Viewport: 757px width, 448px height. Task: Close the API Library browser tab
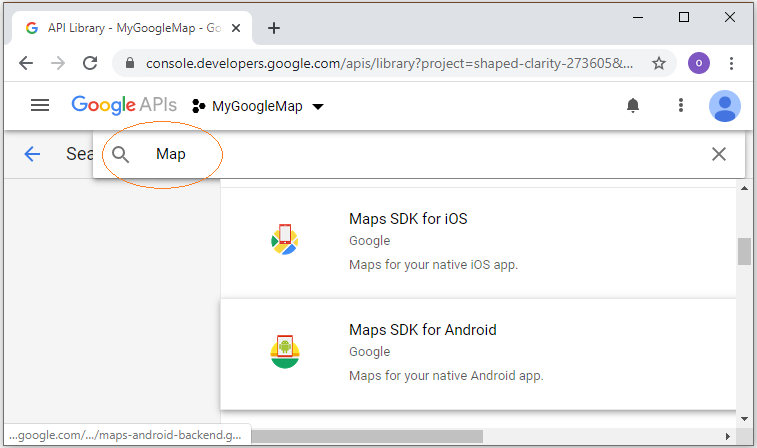click(236, 28)
